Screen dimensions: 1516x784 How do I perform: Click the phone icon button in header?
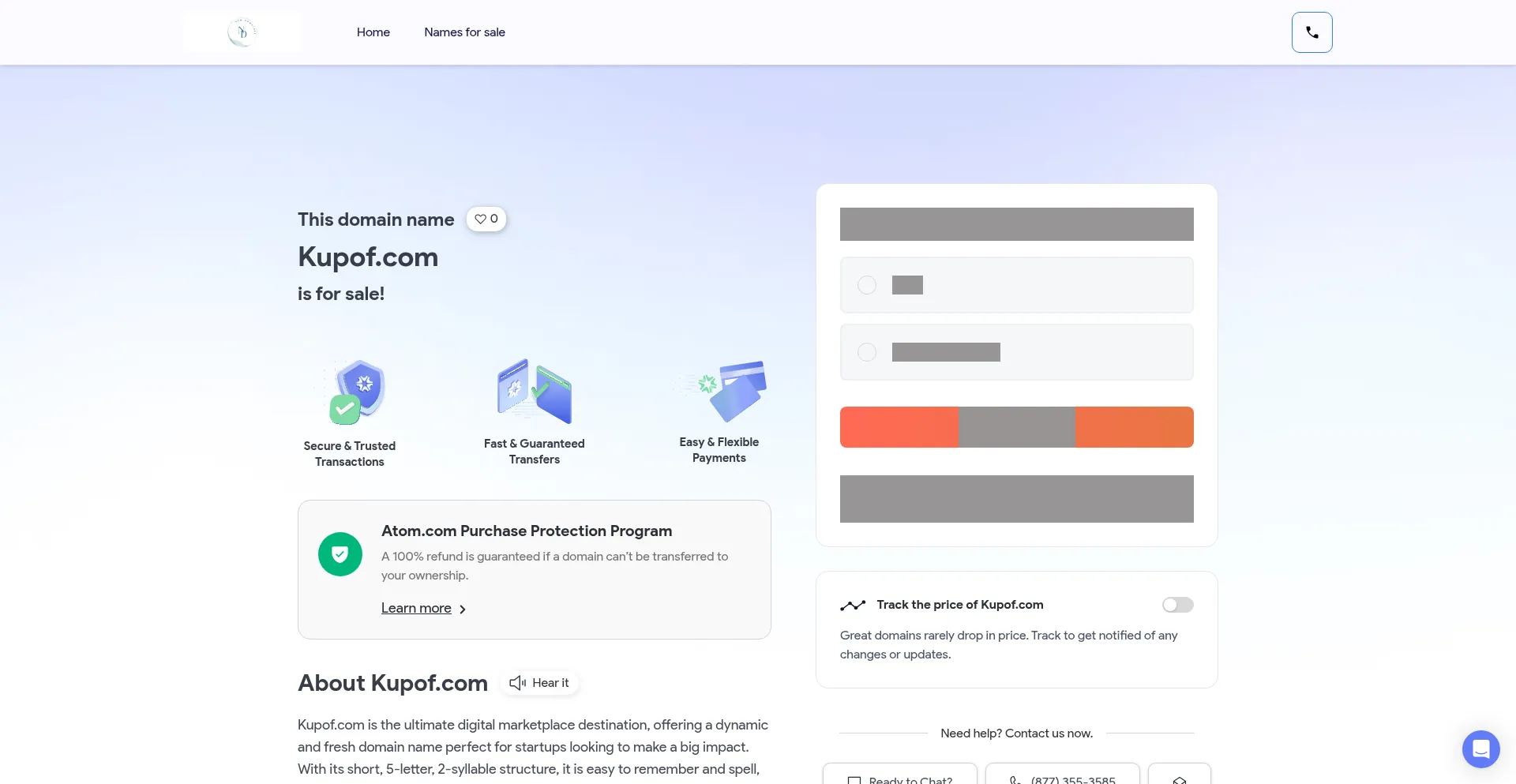click(1311, 32)
